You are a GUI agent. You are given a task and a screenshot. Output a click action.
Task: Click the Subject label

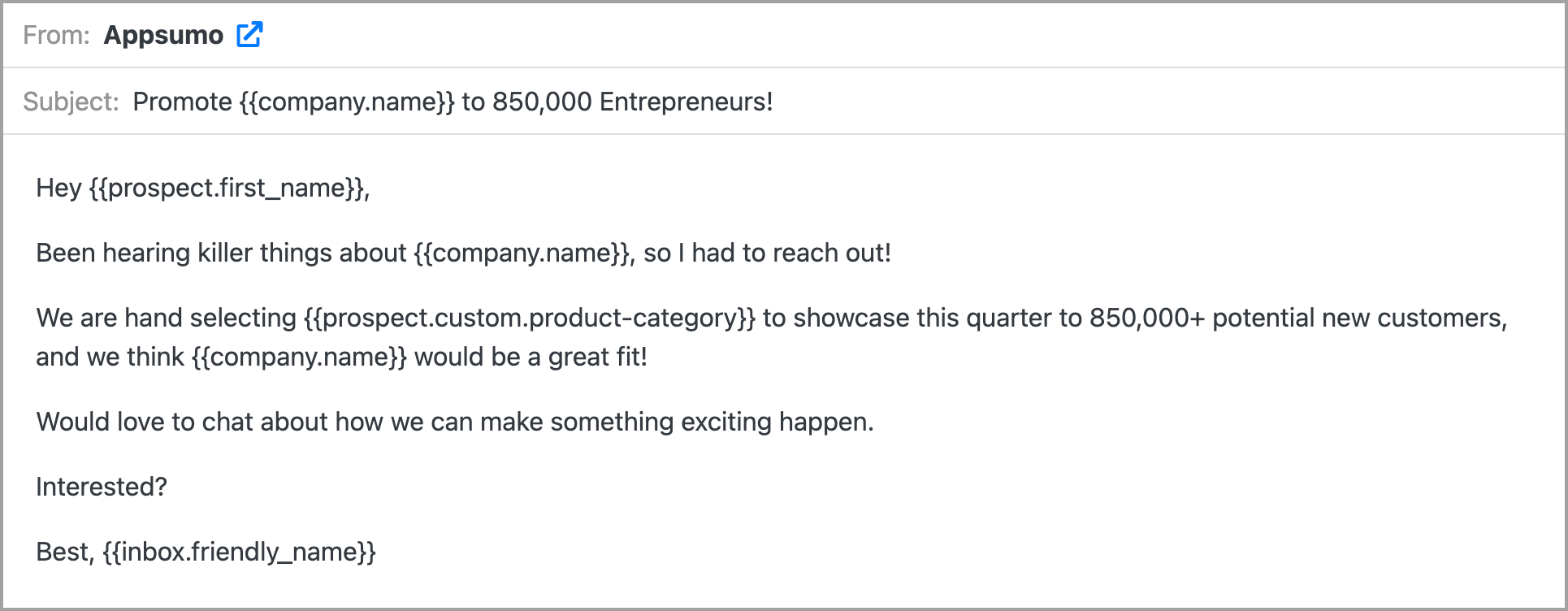pyautogui.click(x=71, y=102)
